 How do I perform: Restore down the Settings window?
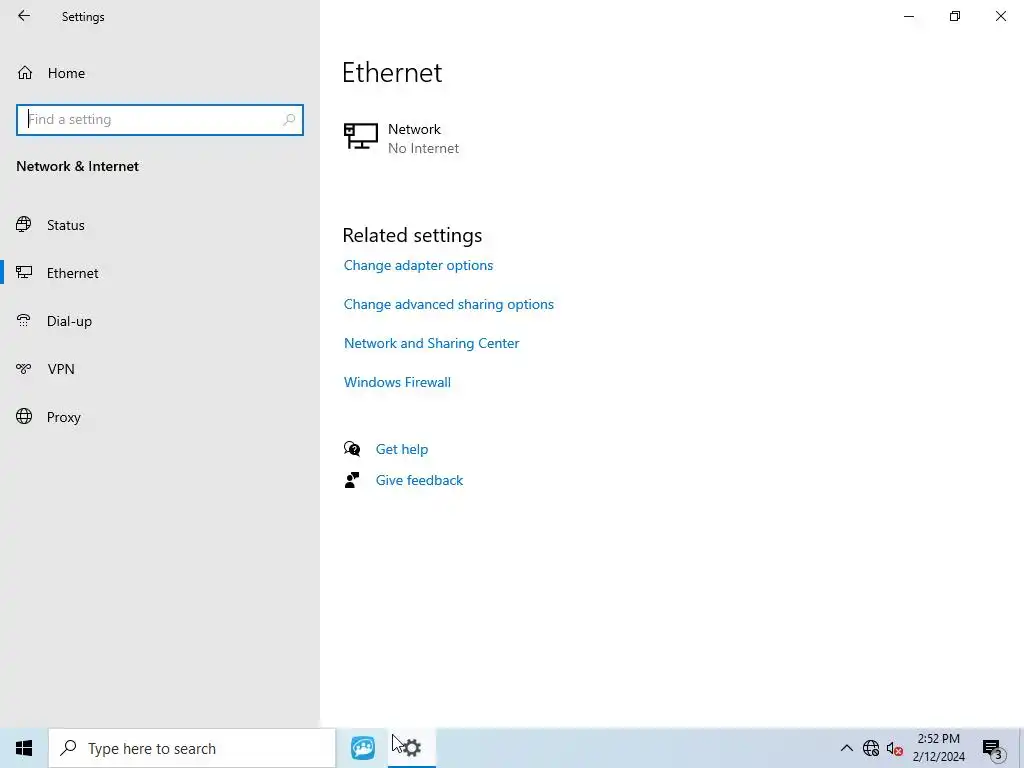click(x=955, y=16)
